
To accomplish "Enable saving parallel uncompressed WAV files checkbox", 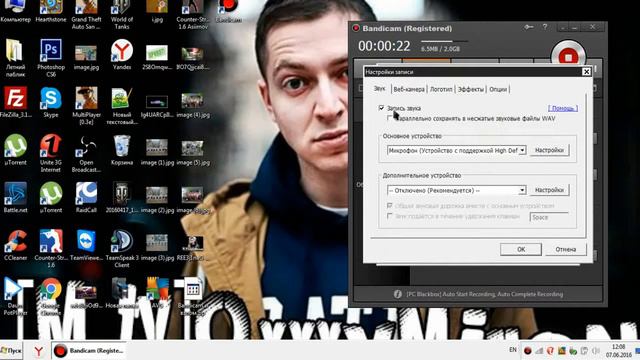I will pyautogui.click(x=389, y=118).
